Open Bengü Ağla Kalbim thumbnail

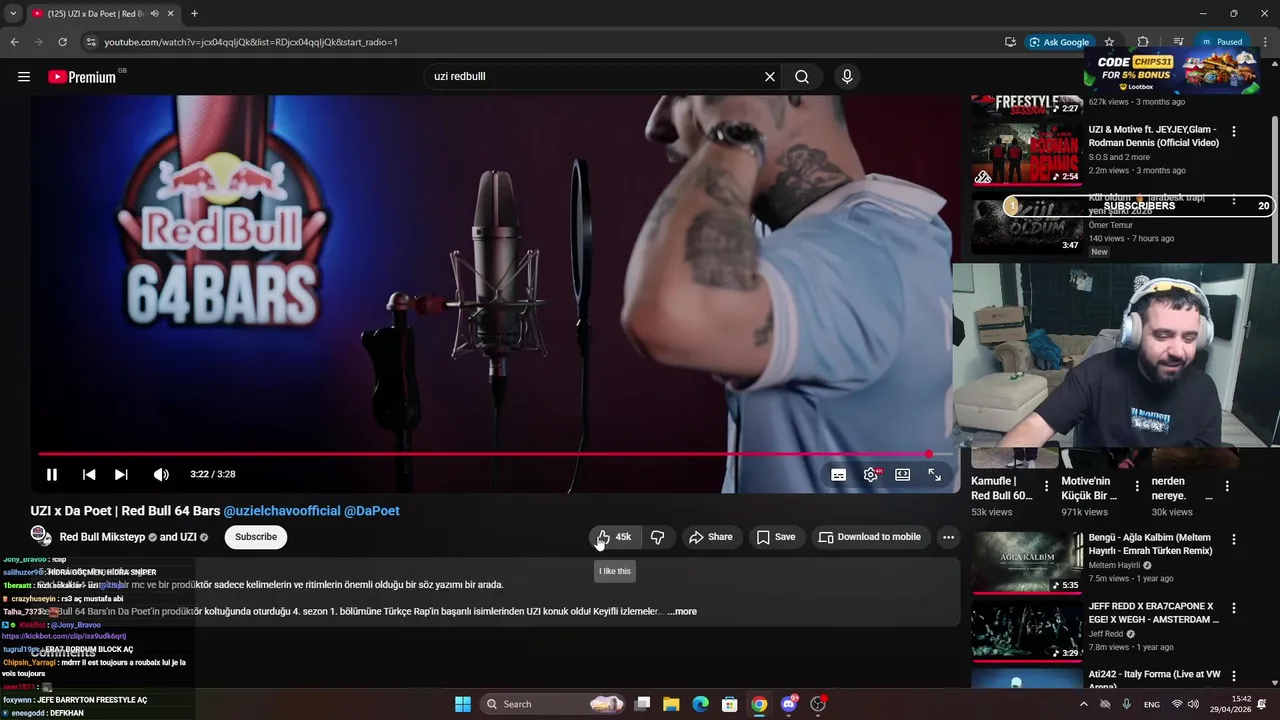pos(1027,562)
